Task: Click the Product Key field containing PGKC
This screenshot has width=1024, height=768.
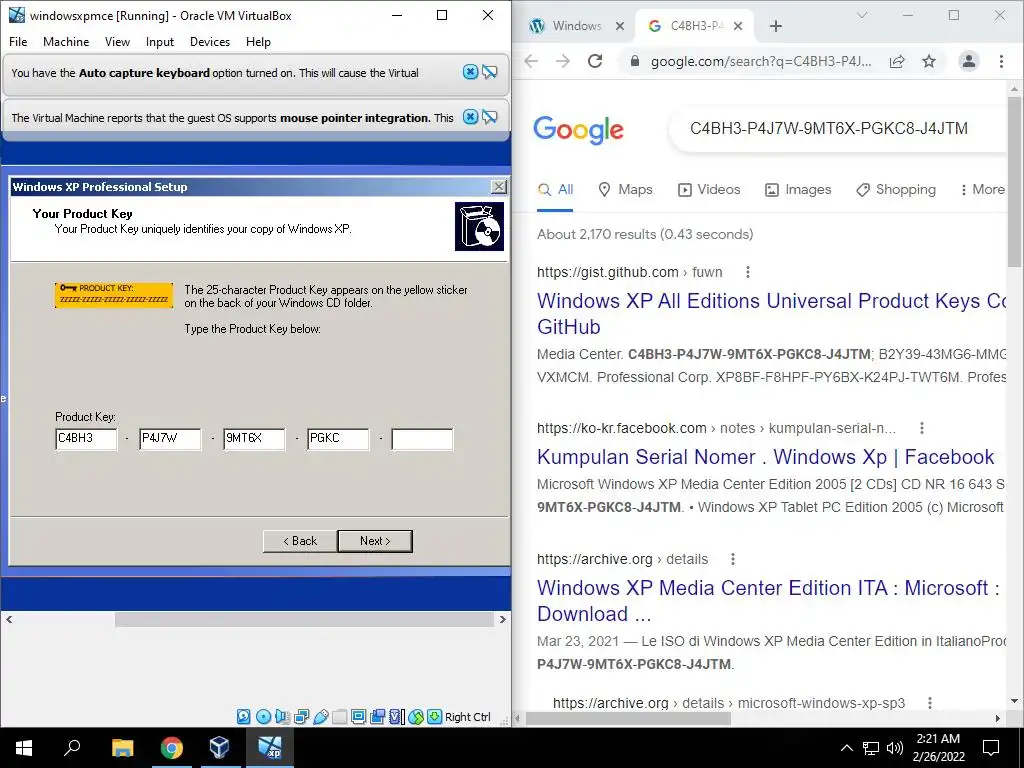Action: coord(338,439)
